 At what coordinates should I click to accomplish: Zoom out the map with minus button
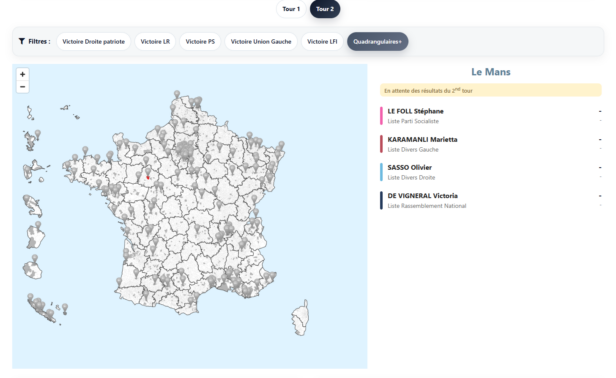22,87
